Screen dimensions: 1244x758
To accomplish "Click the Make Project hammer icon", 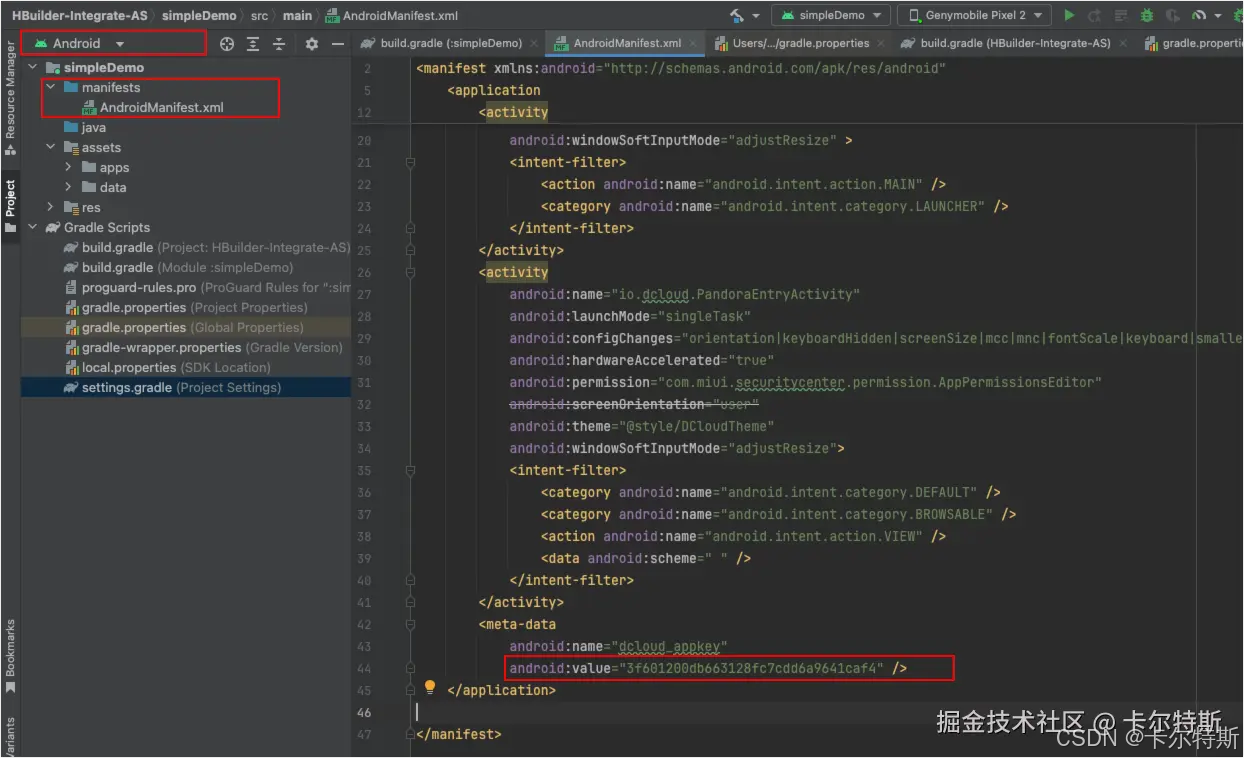I will pos(737,15).
